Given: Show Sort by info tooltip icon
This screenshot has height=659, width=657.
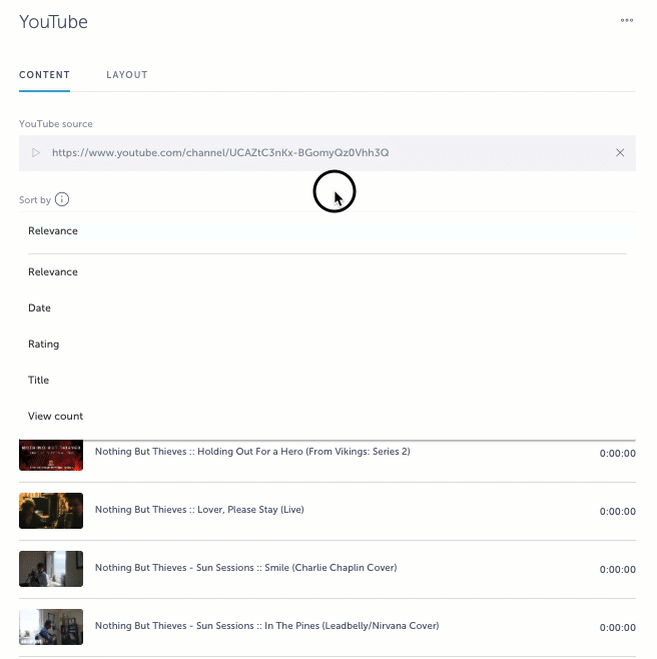Looking at the screenshot, I should pyautogui.click(x=62, y=199).
